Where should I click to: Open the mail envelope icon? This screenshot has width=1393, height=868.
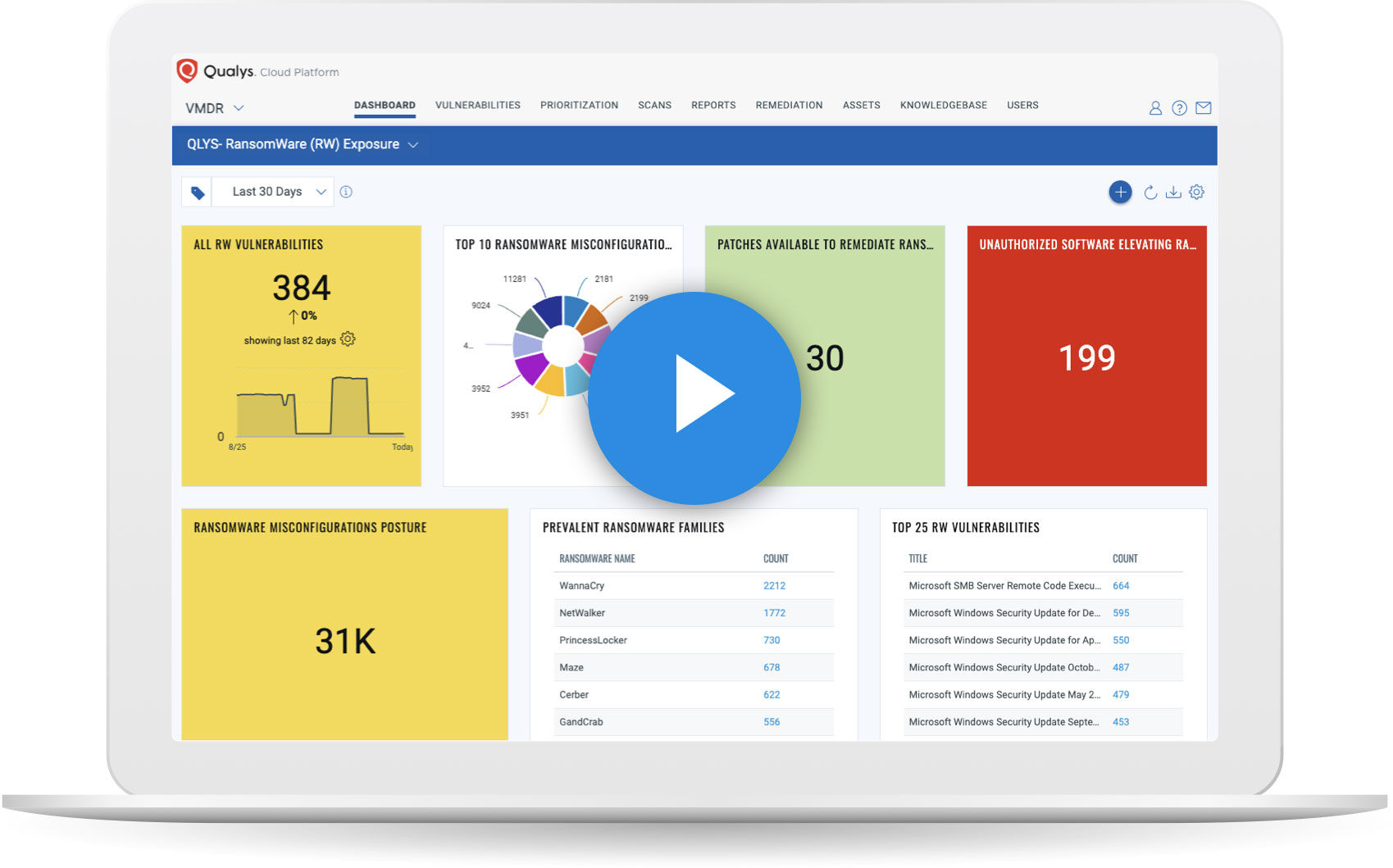tap(1203, 108)
